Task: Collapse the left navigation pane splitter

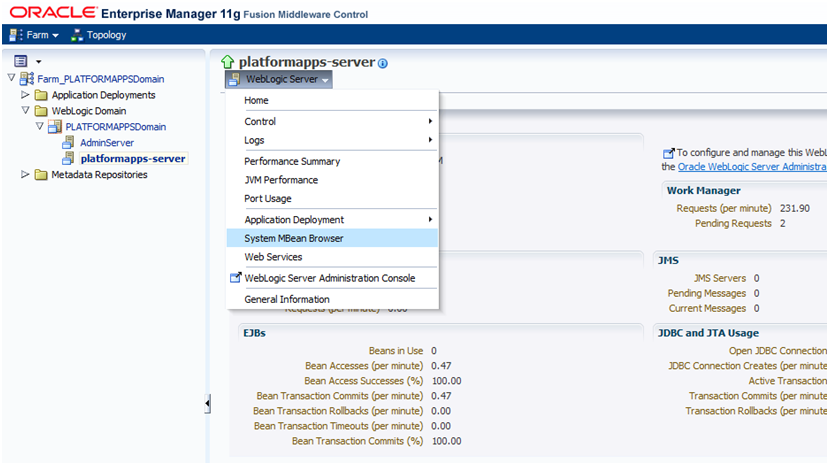Action: 207,404
